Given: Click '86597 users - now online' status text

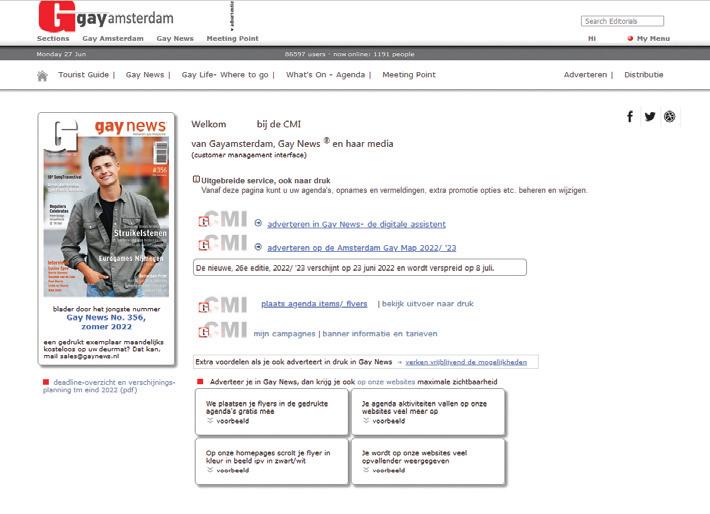Looking at the screenshot, I should click(350, 54).
